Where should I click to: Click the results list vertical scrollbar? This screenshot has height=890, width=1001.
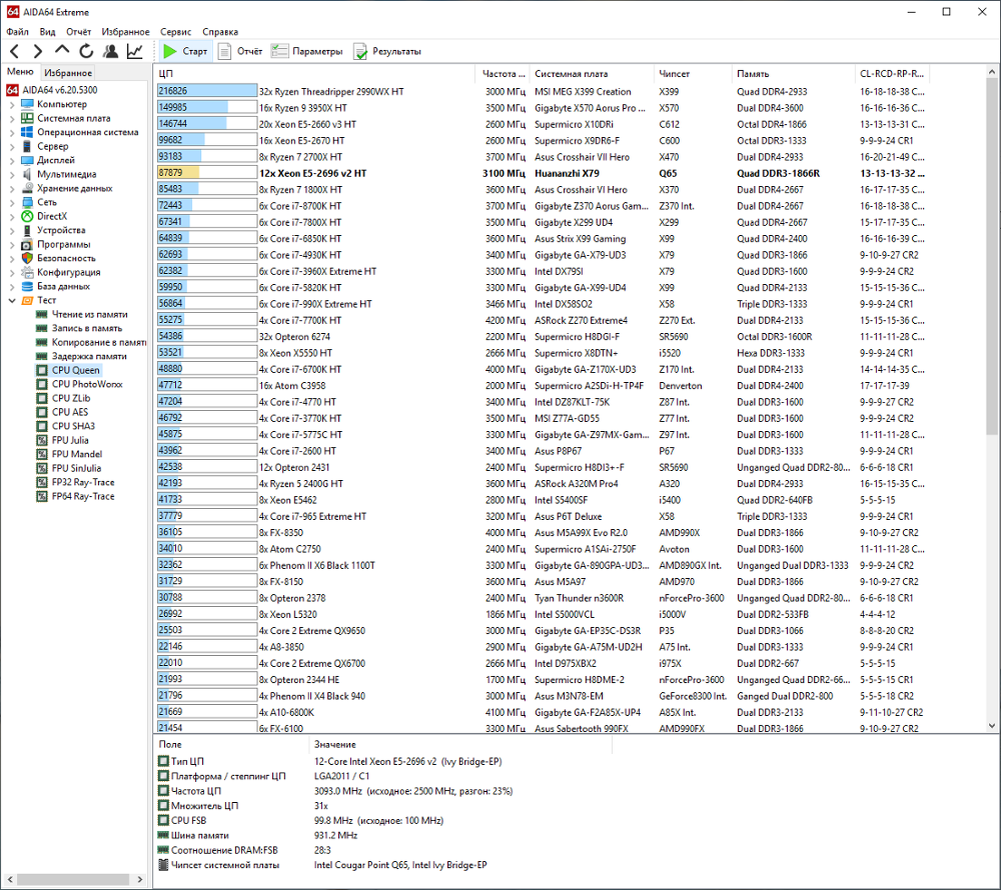point(991,400)
